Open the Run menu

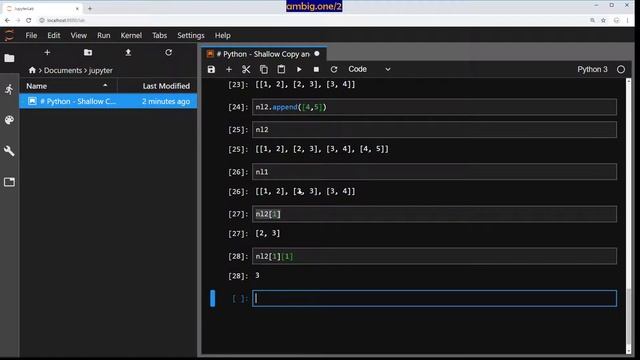click(x=103, y=36)
